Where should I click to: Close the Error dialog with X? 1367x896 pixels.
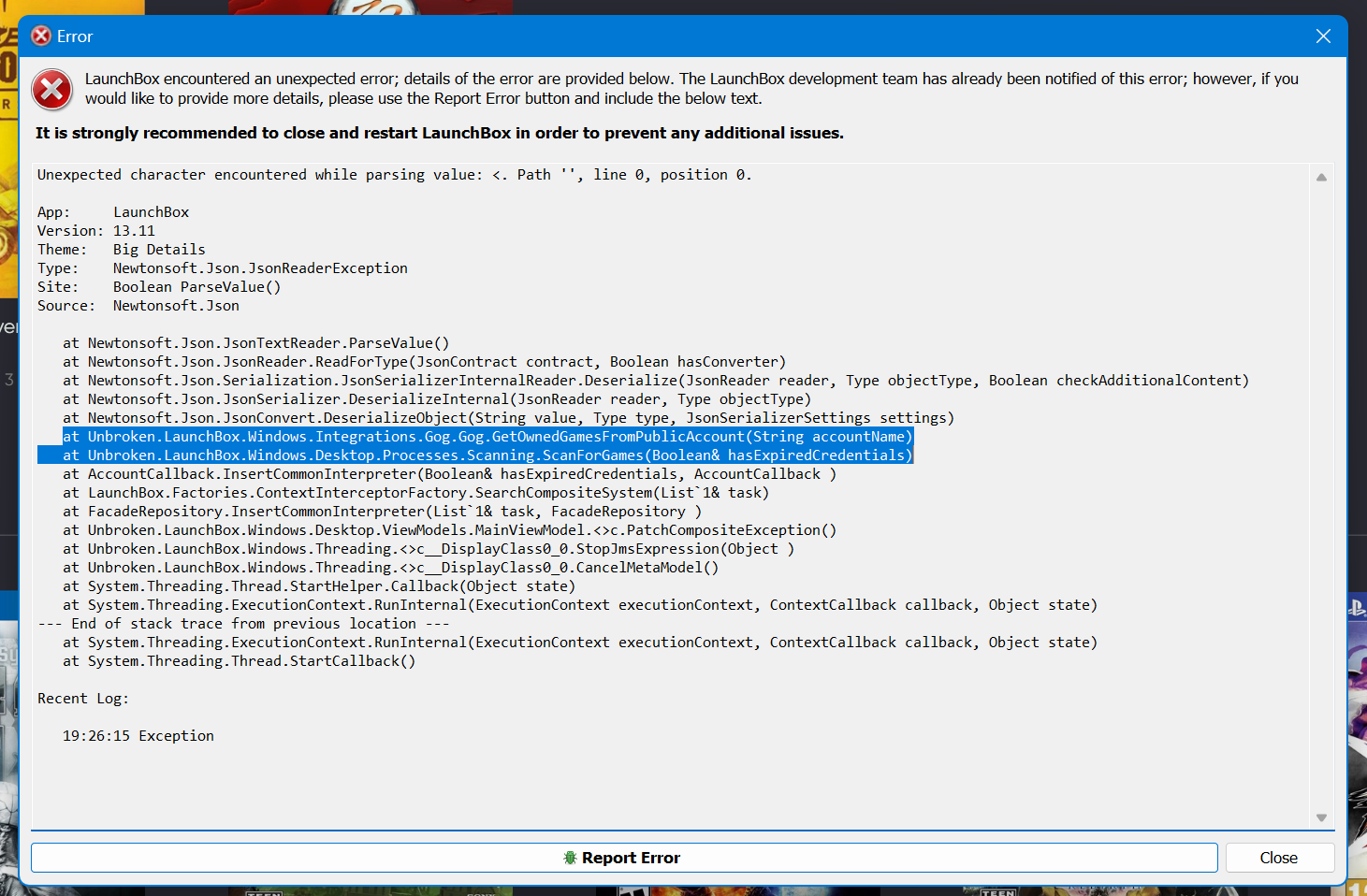coord(1323,36)
